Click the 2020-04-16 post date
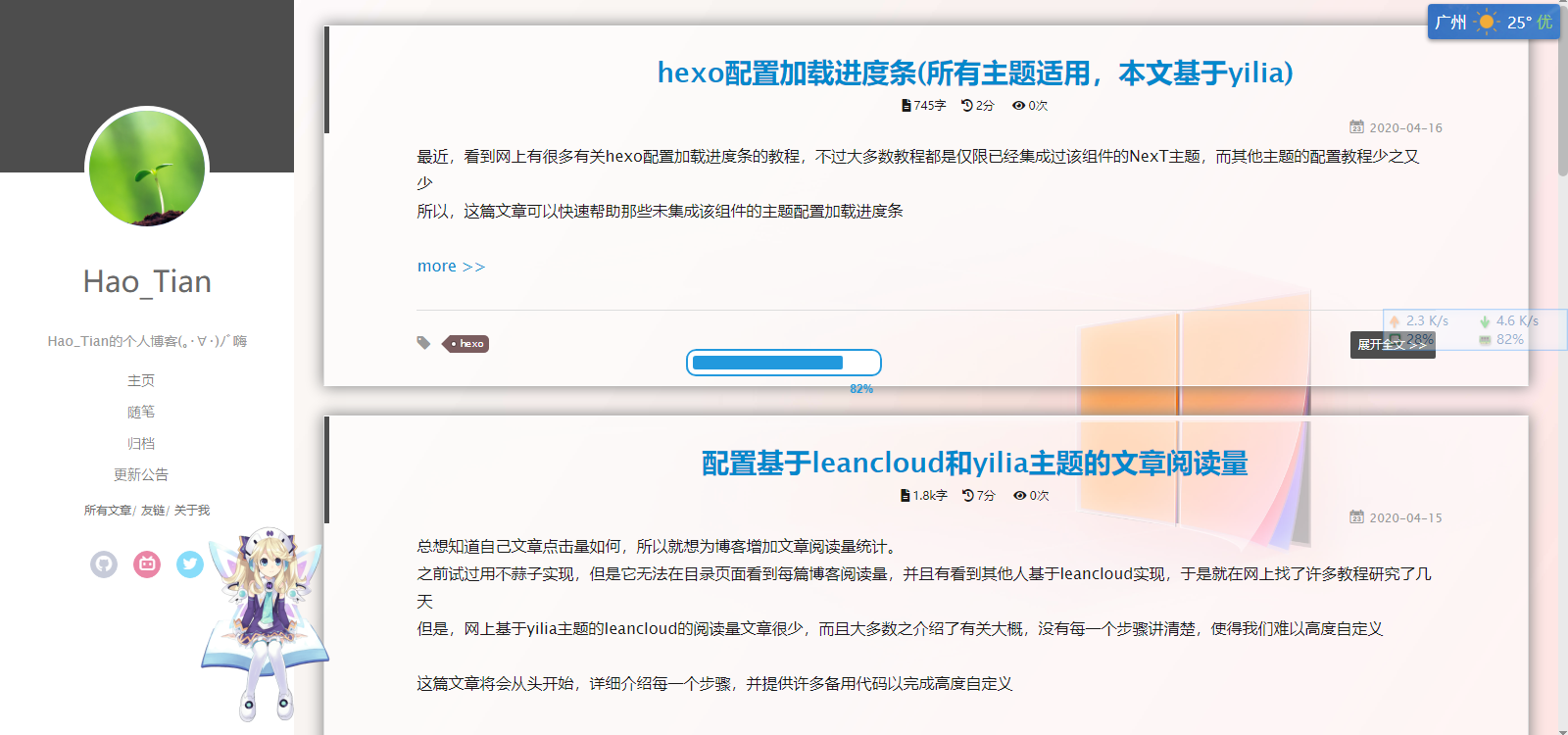 click(1405, 127)
